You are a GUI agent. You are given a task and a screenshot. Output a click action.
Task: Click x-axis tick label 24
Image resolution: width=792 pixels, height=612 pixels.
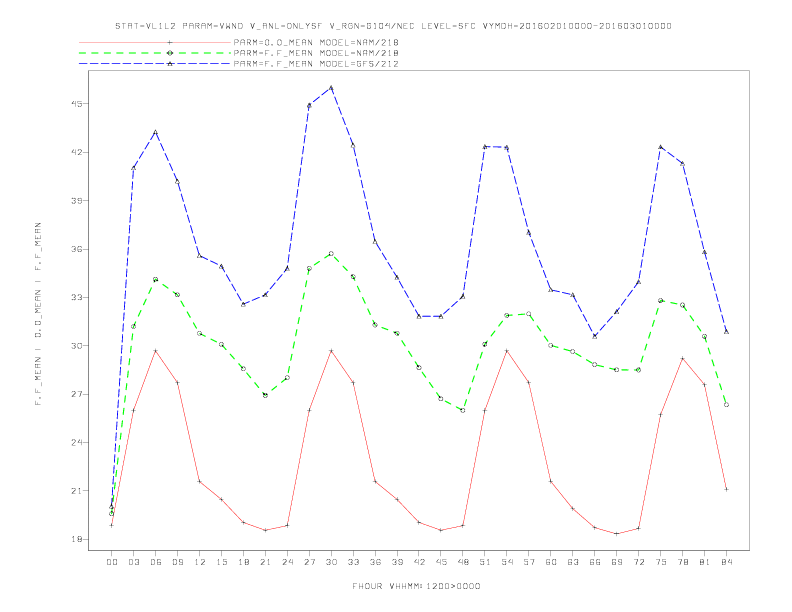pos(287,562)
